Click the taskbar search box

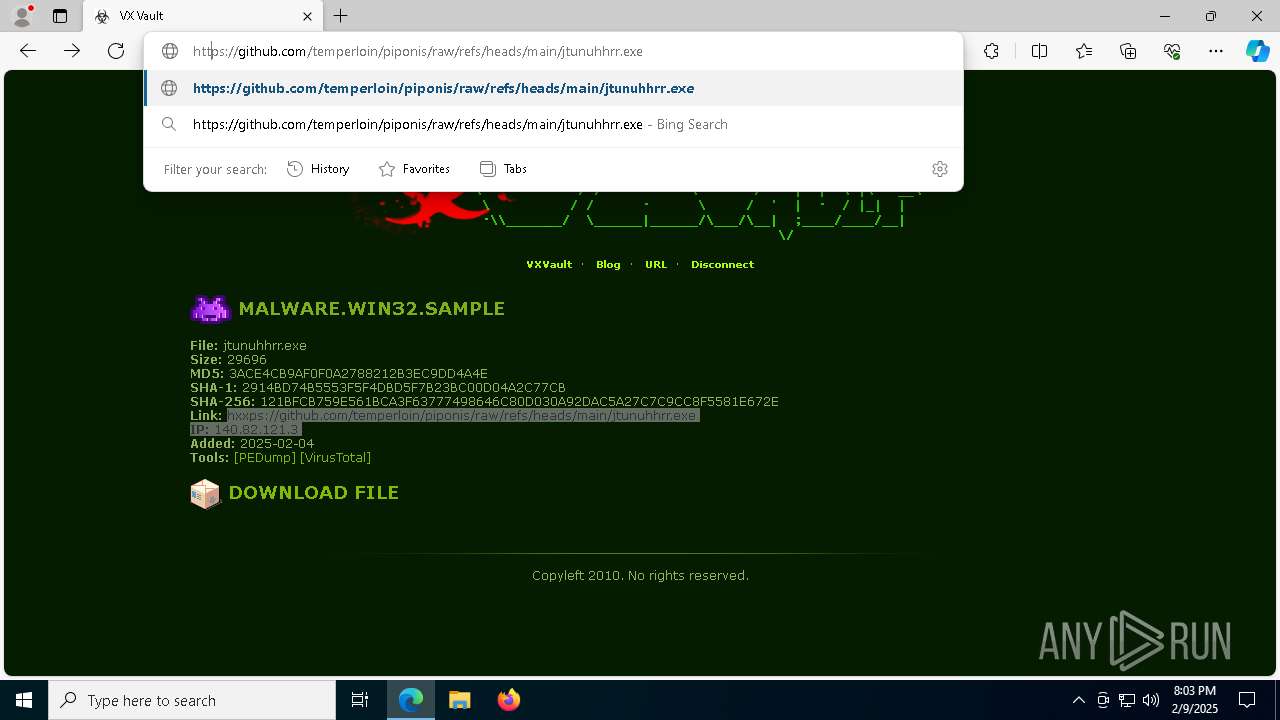pyautogui.click(x=192, y=700)
